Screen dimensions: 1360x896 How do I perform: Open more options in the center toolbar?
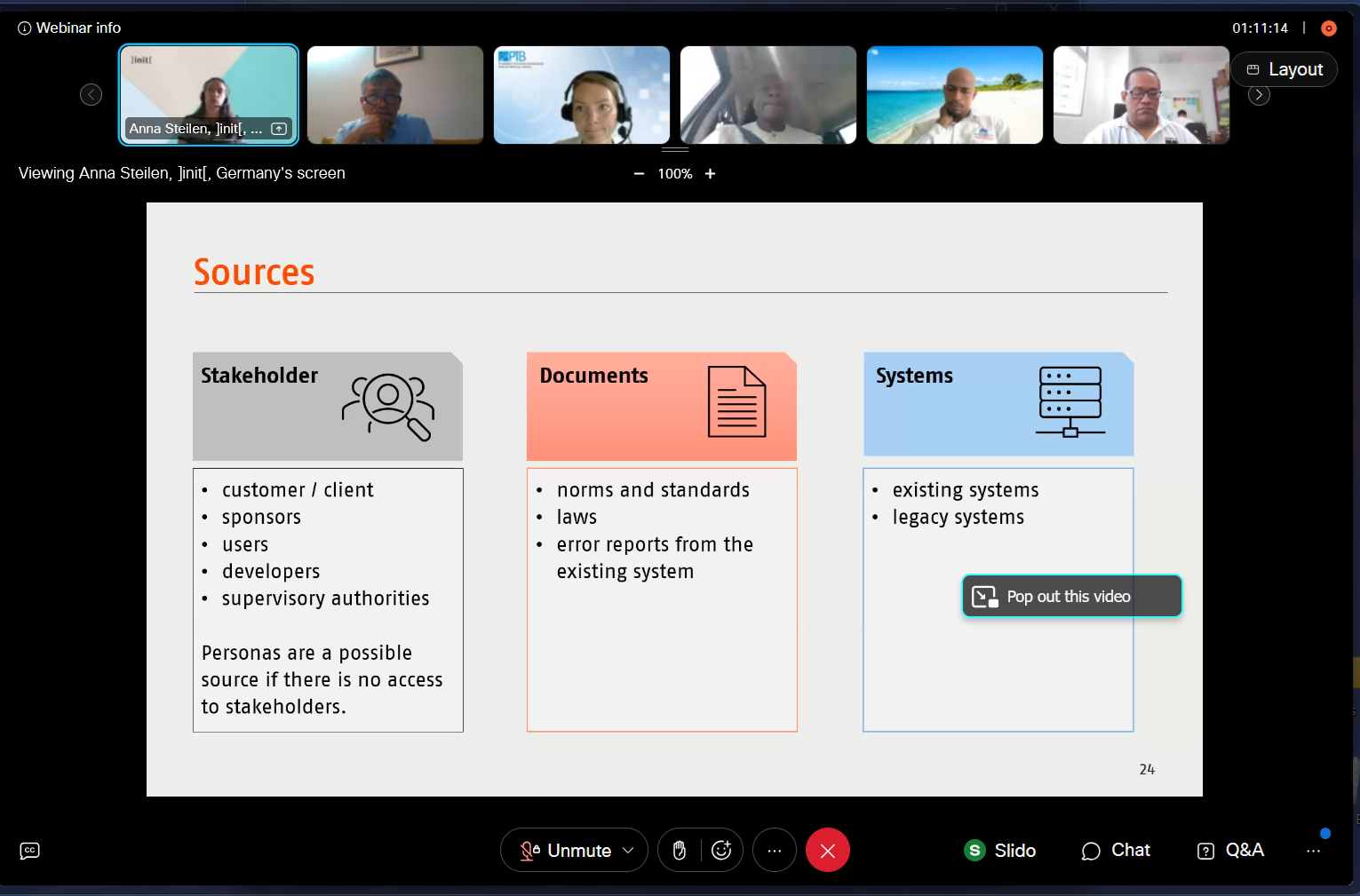coord(775,851)
